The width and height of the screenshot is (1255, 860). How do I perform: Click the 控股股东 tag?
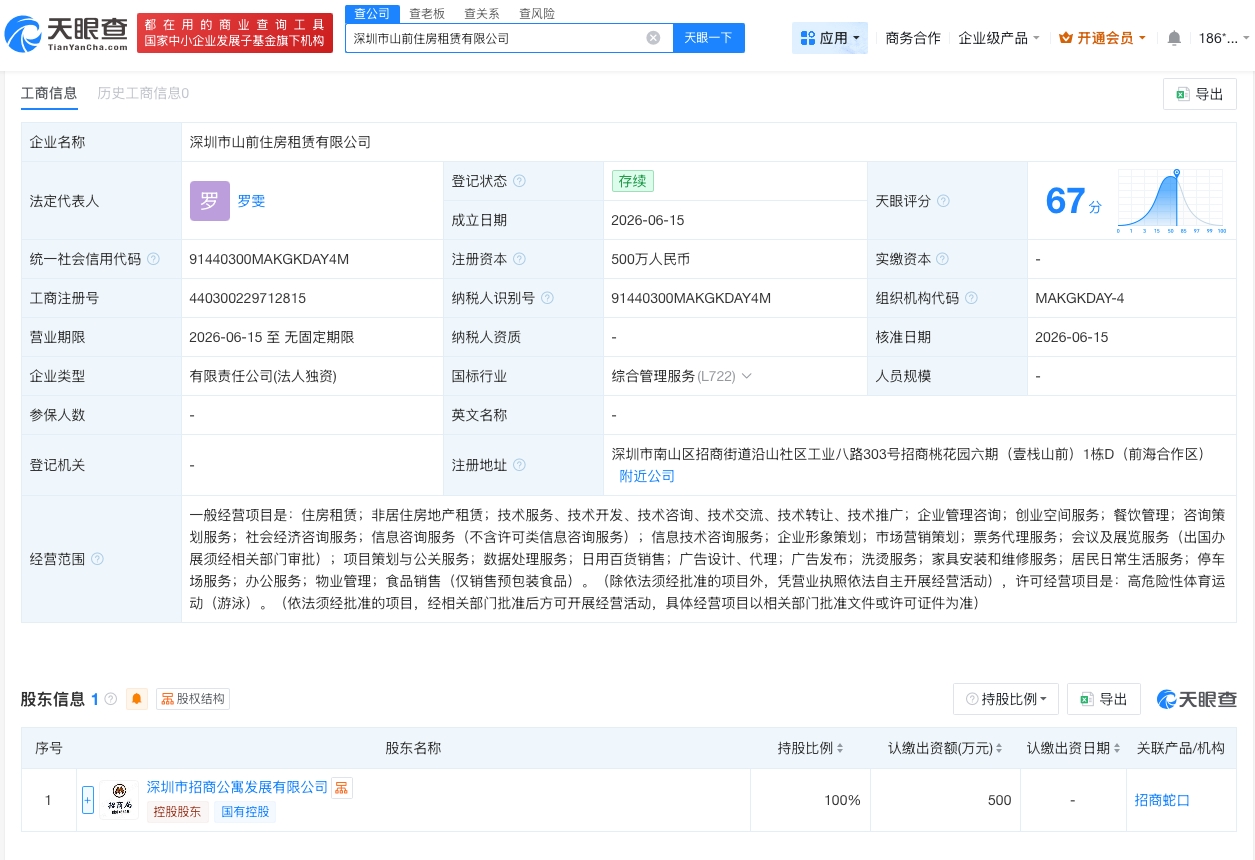click(178, 812)
